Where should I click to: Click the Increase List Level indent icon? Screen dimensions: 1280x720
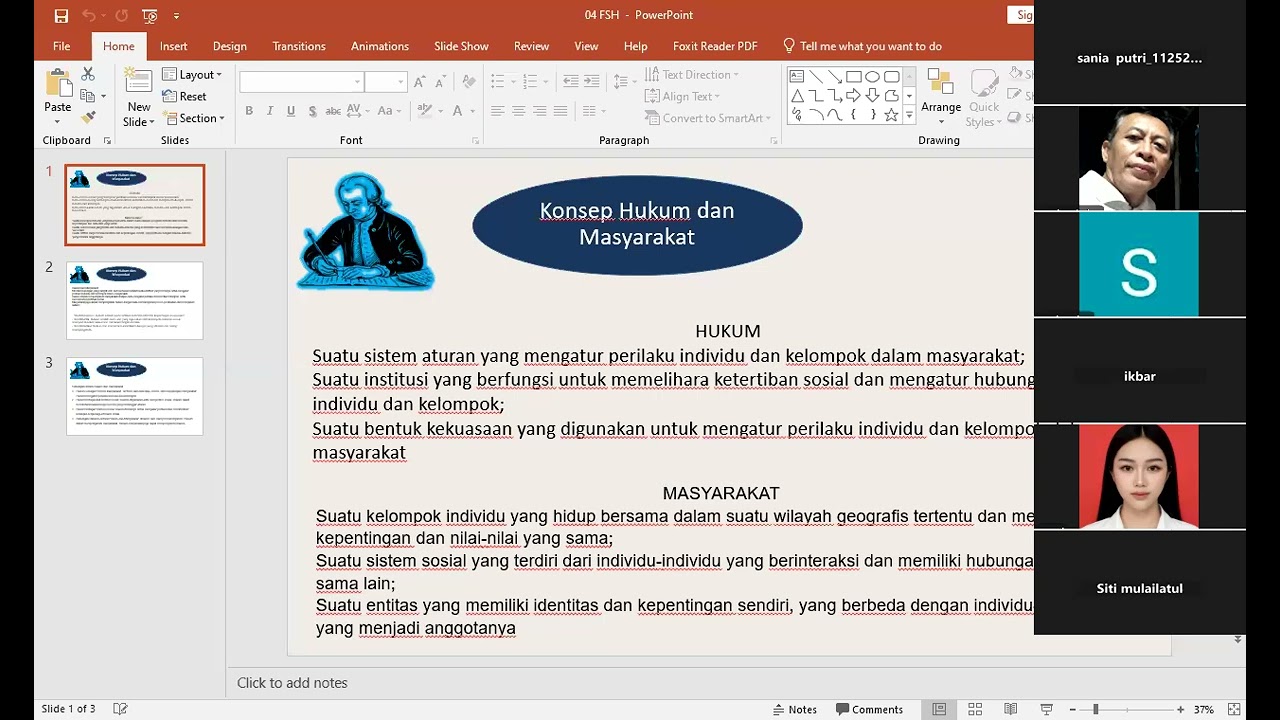pyautogui.click(x=591, y=82)
